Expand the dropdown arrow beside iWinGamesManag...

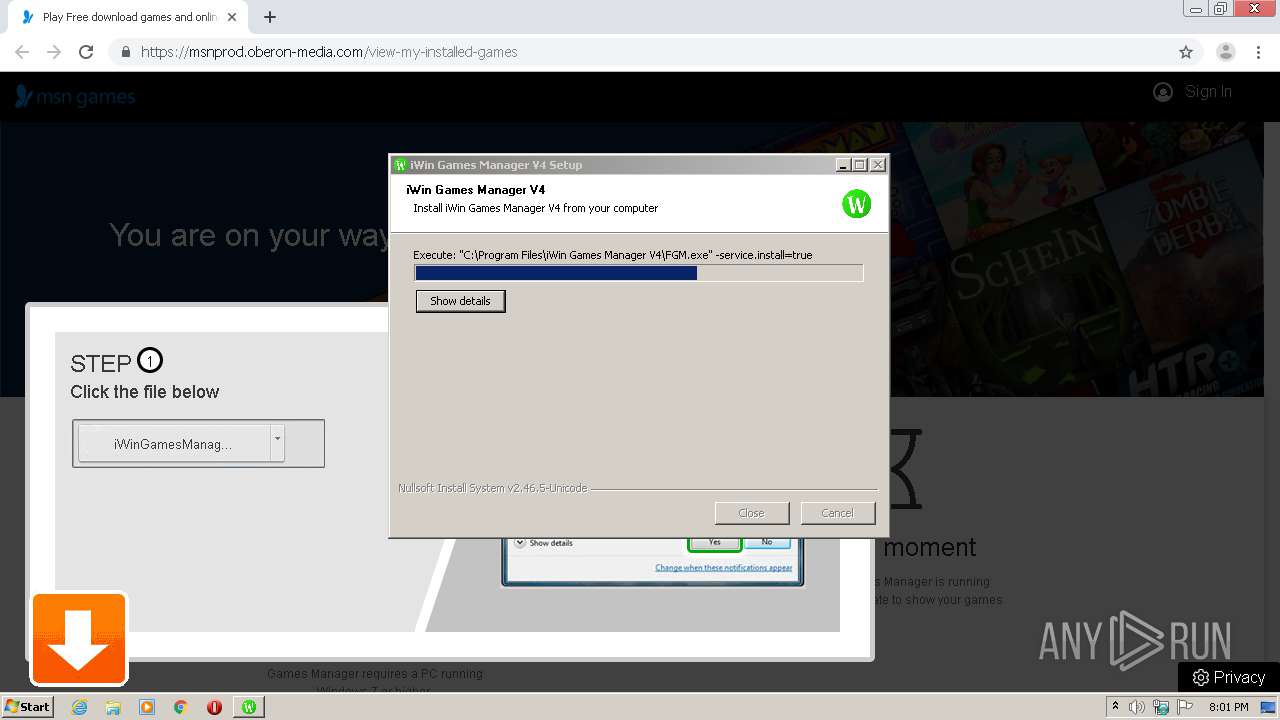tap(278, 444)
